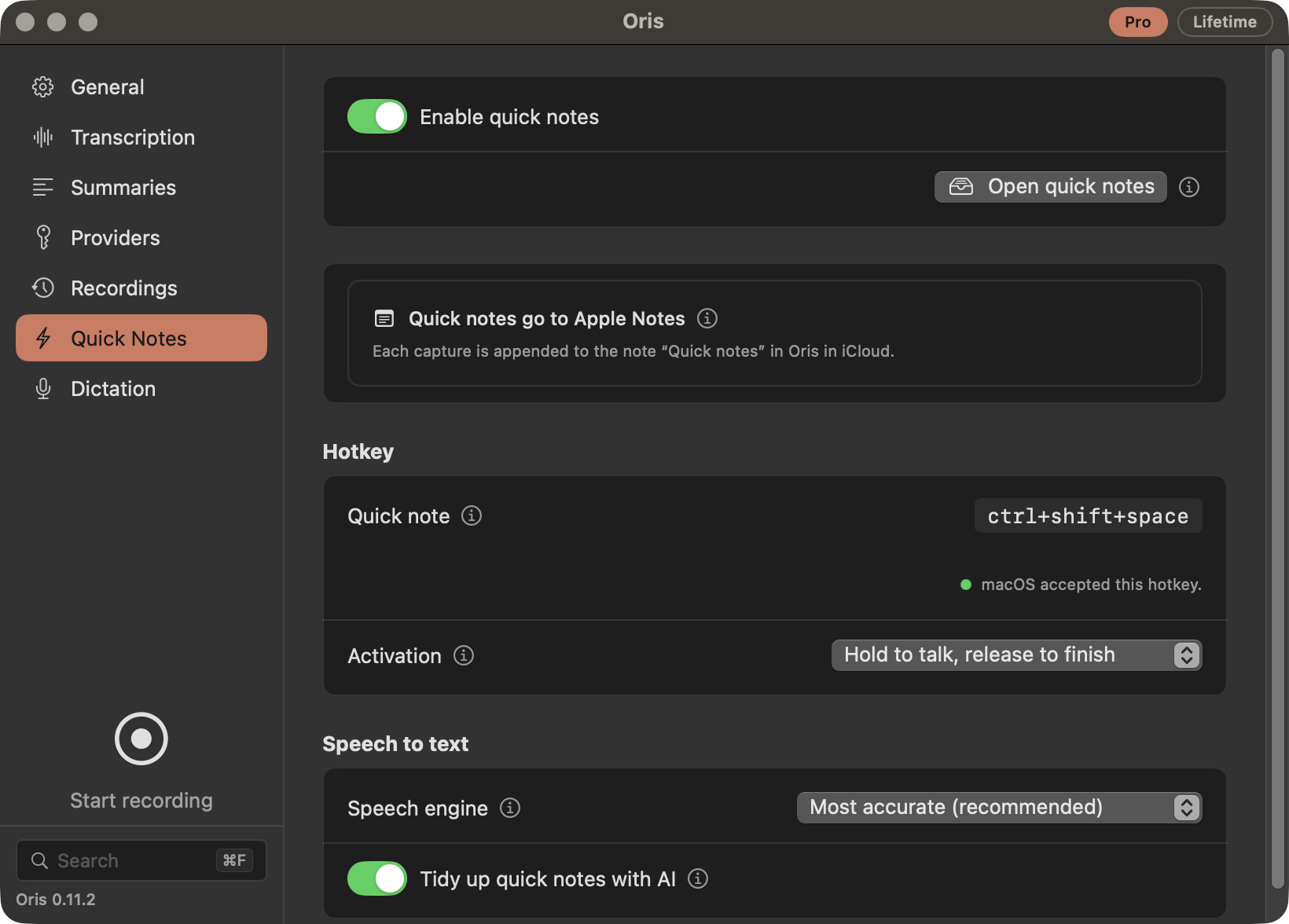1289x924 pixels.
Task: Click the Open quick notes button
Action: [1051, 187]
